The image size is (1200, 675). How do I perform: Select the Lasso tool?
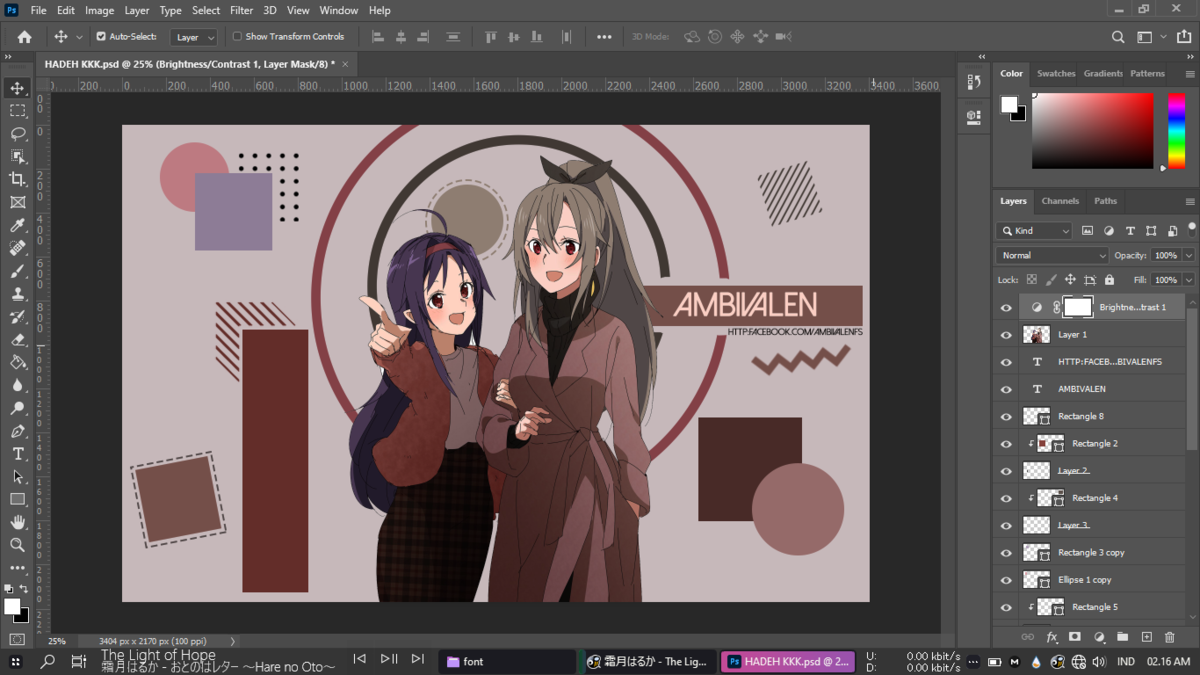[x=17, y=133]
